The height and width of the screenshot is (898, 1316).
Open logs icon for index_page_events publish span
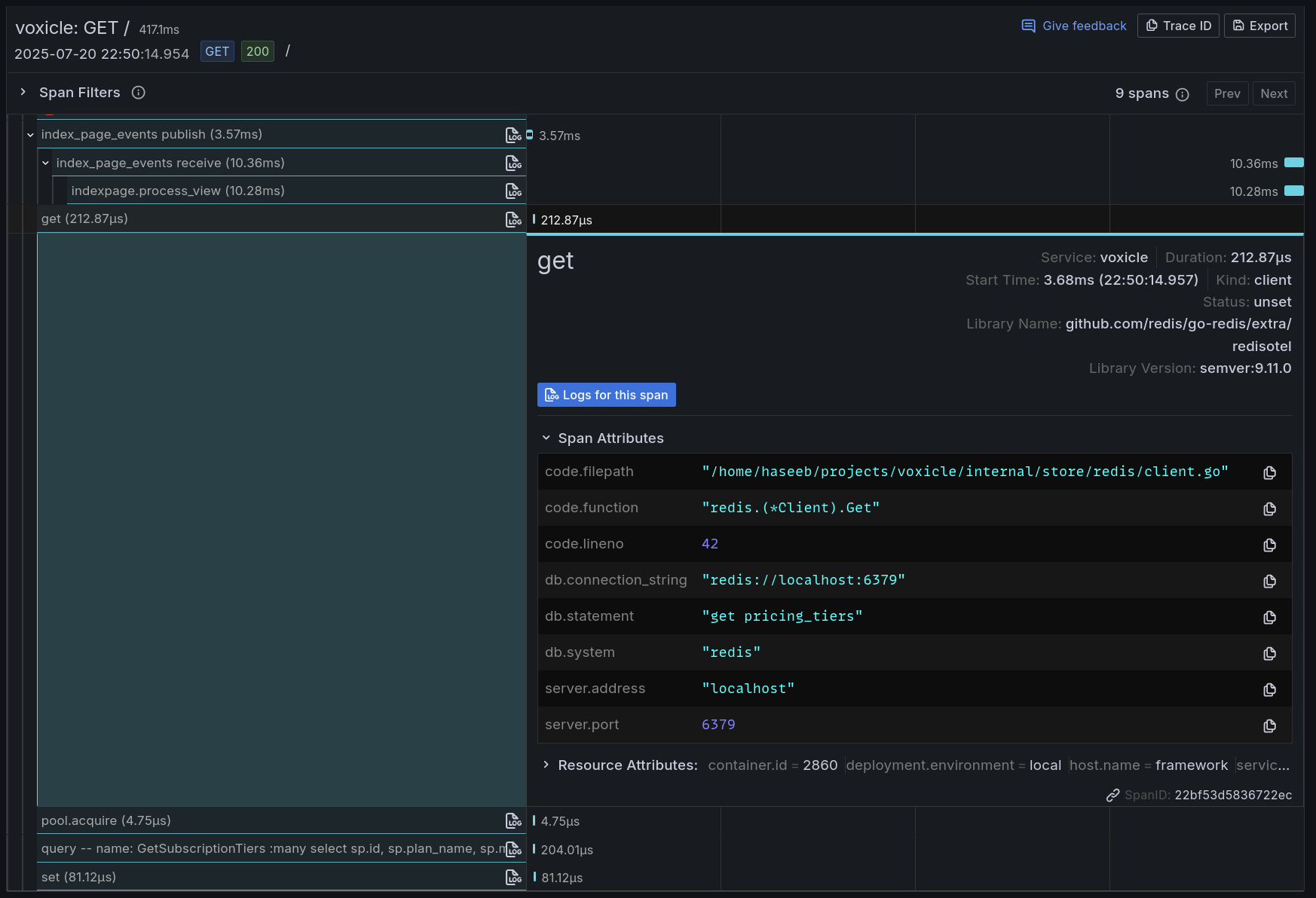point(513,135)
